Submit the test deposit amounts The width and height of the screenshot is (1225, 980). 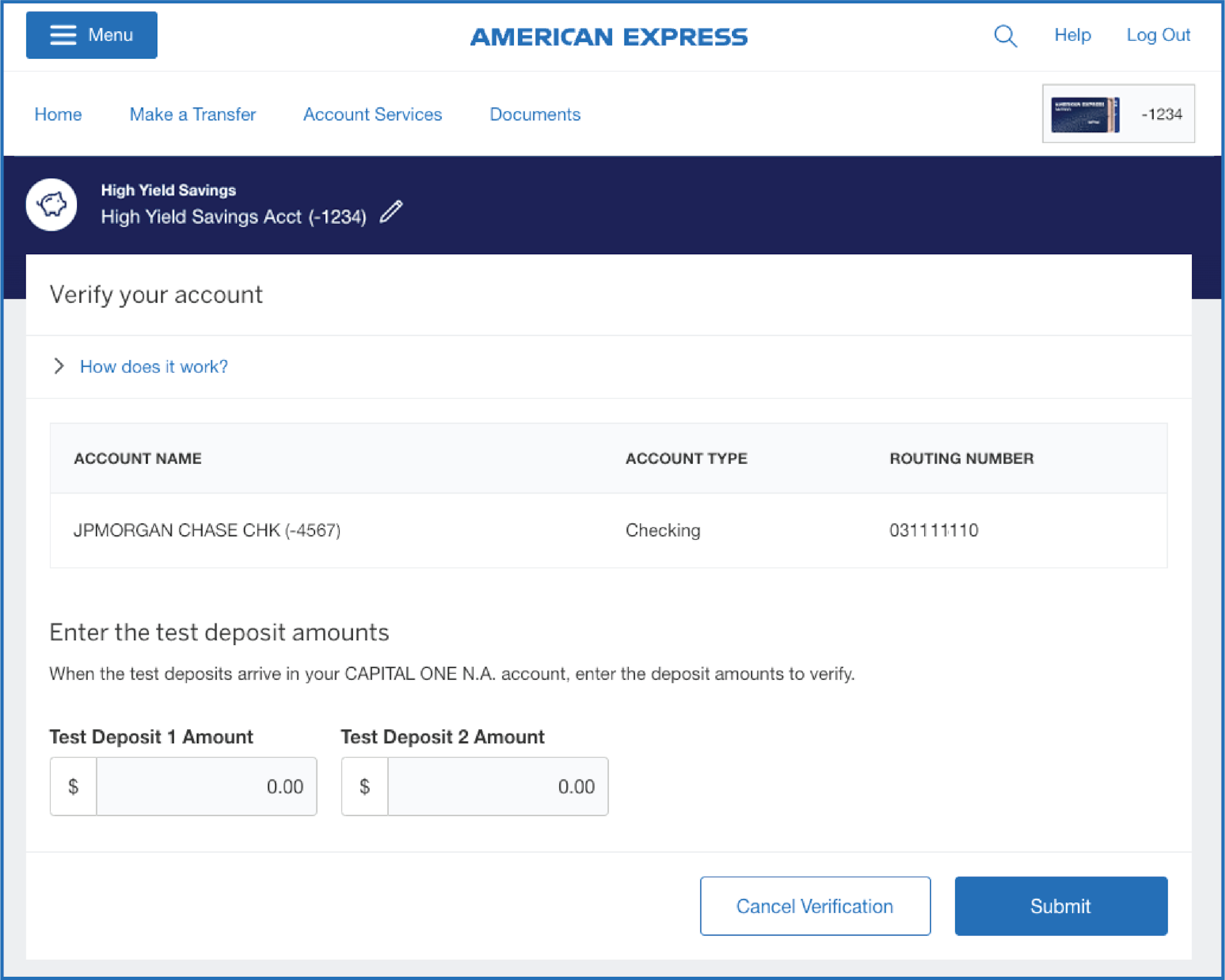tap(1060, 906)
